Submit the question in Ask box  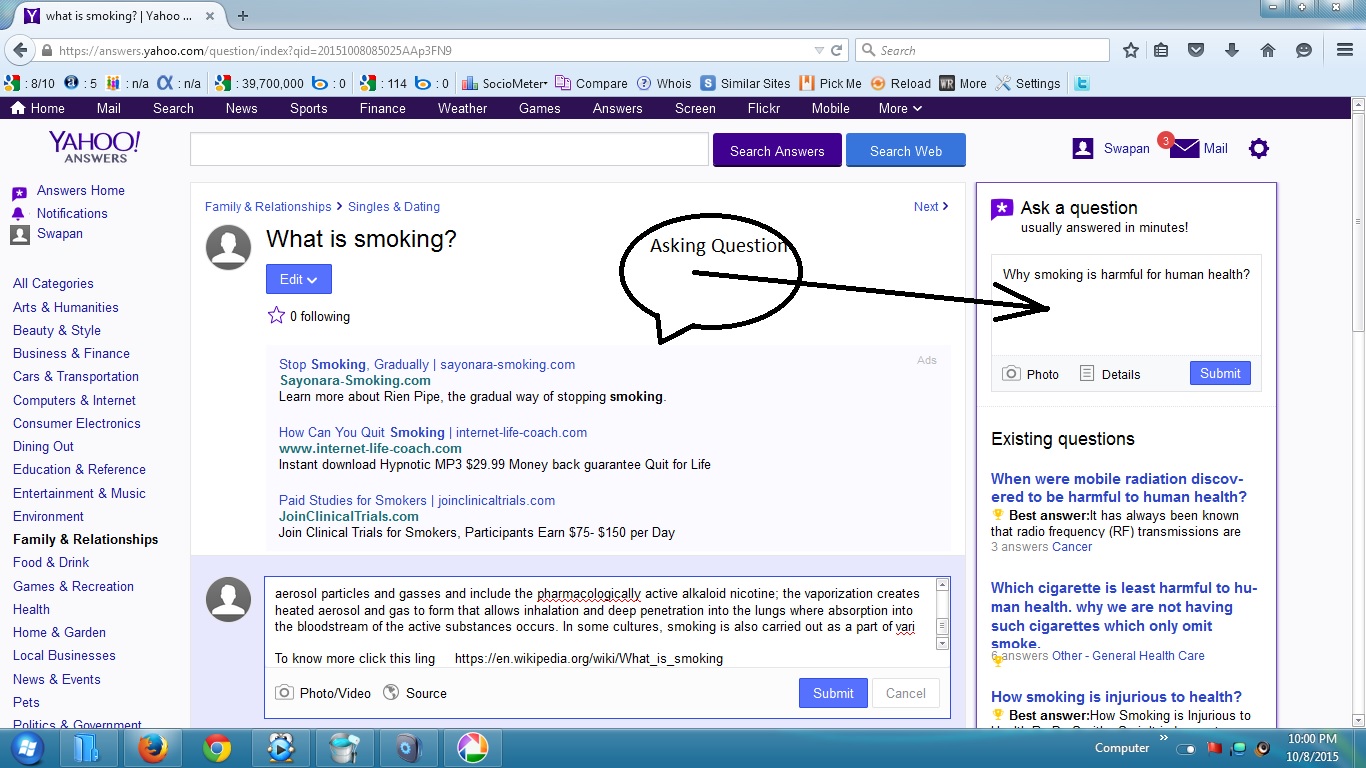tap(1220, 373)
